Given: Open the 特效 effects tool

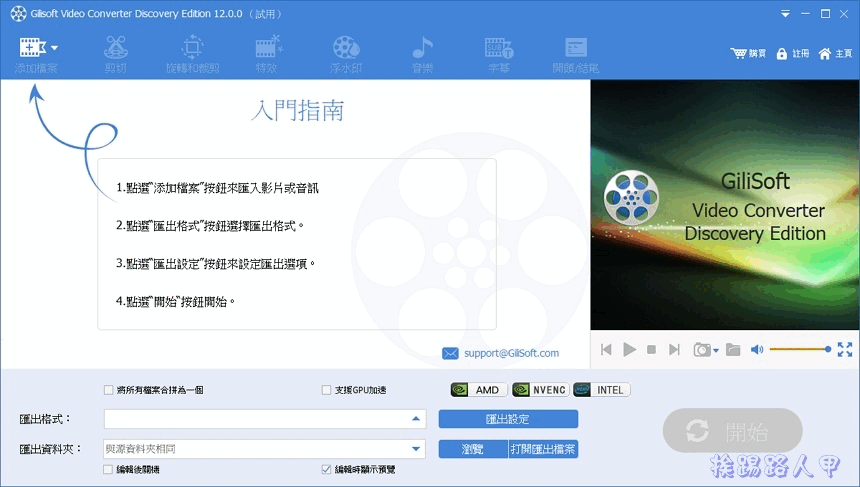Looking at the screenshot, I should (x=269, y=55).
